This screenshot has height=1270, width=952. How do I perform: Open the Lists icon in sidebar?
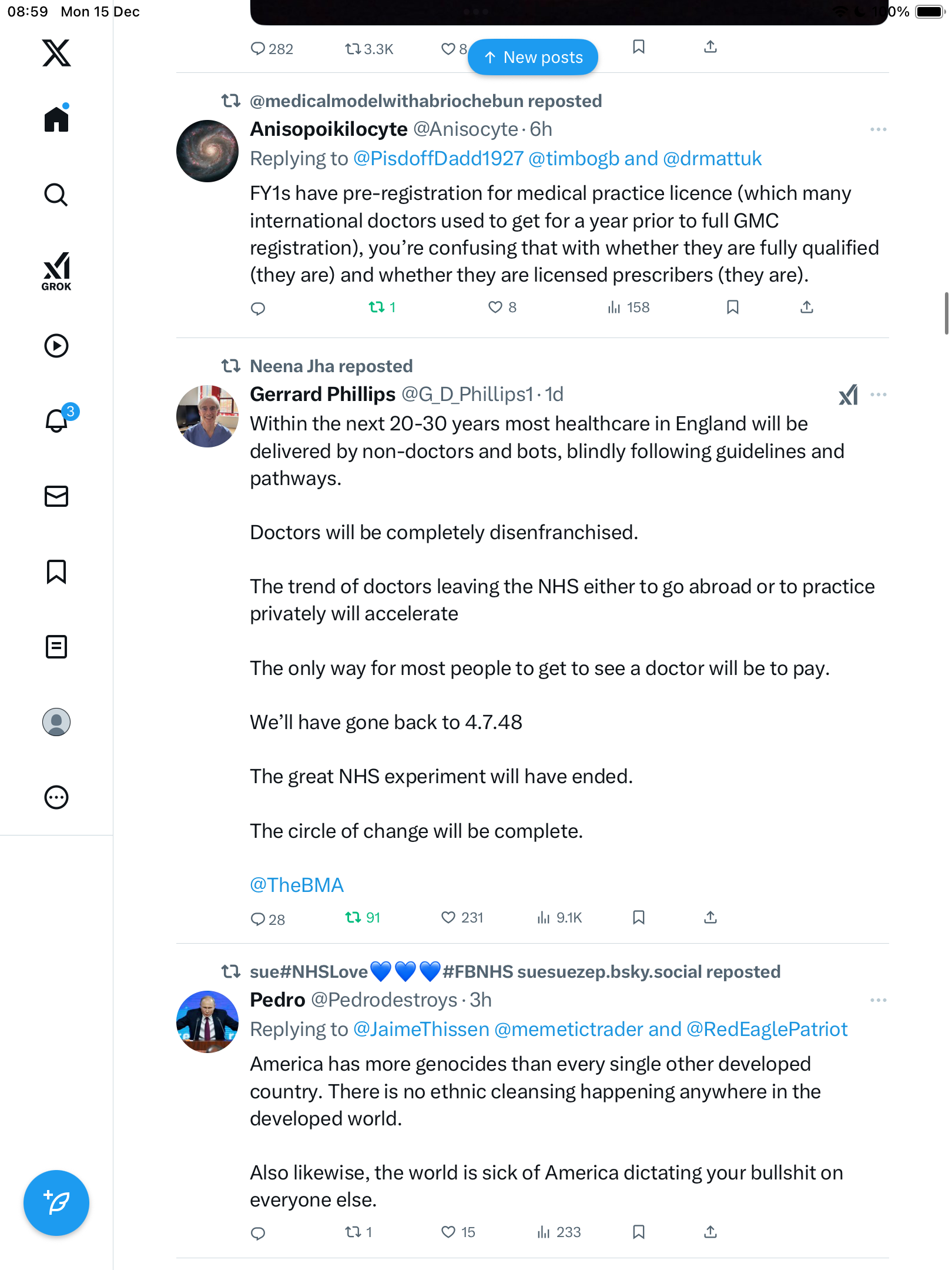[x=56, y=647]
